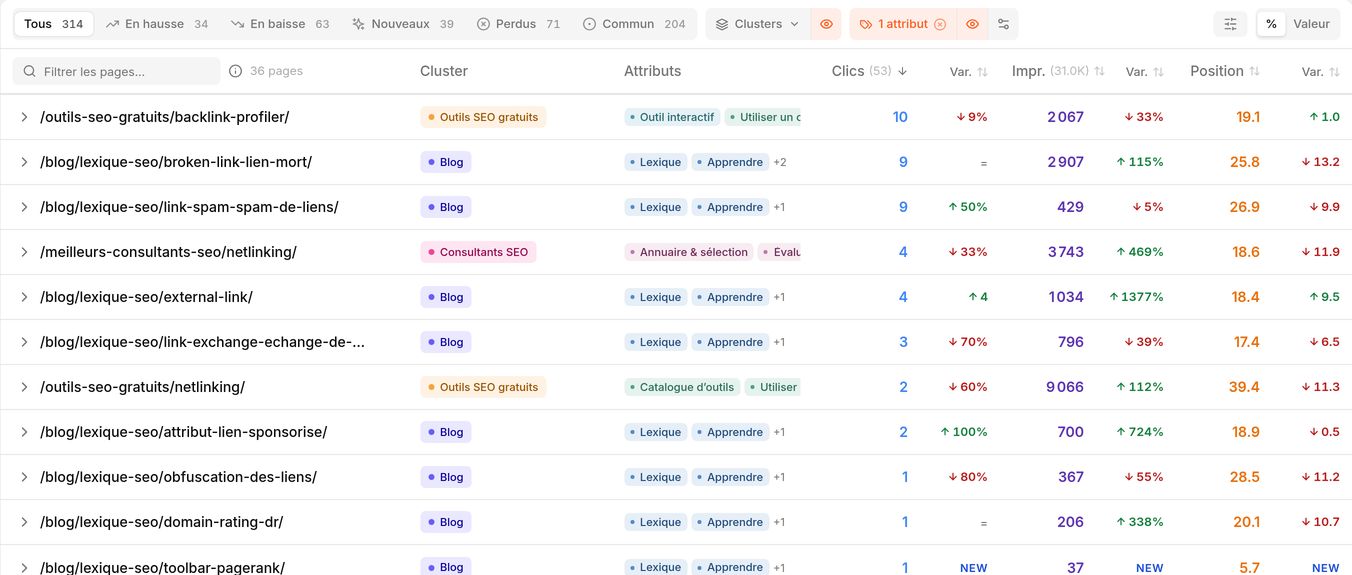
Task: Sort by Impr. column
Action: click(x=1058, y=71)
